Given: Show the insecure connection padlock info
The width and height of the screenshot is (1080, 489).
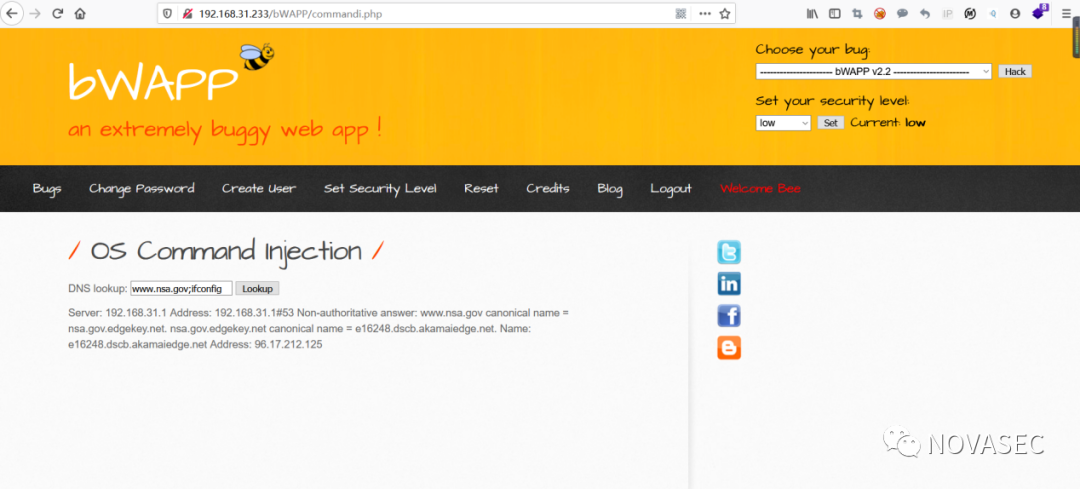Looking at the screenshot, I should pos(187,13).
